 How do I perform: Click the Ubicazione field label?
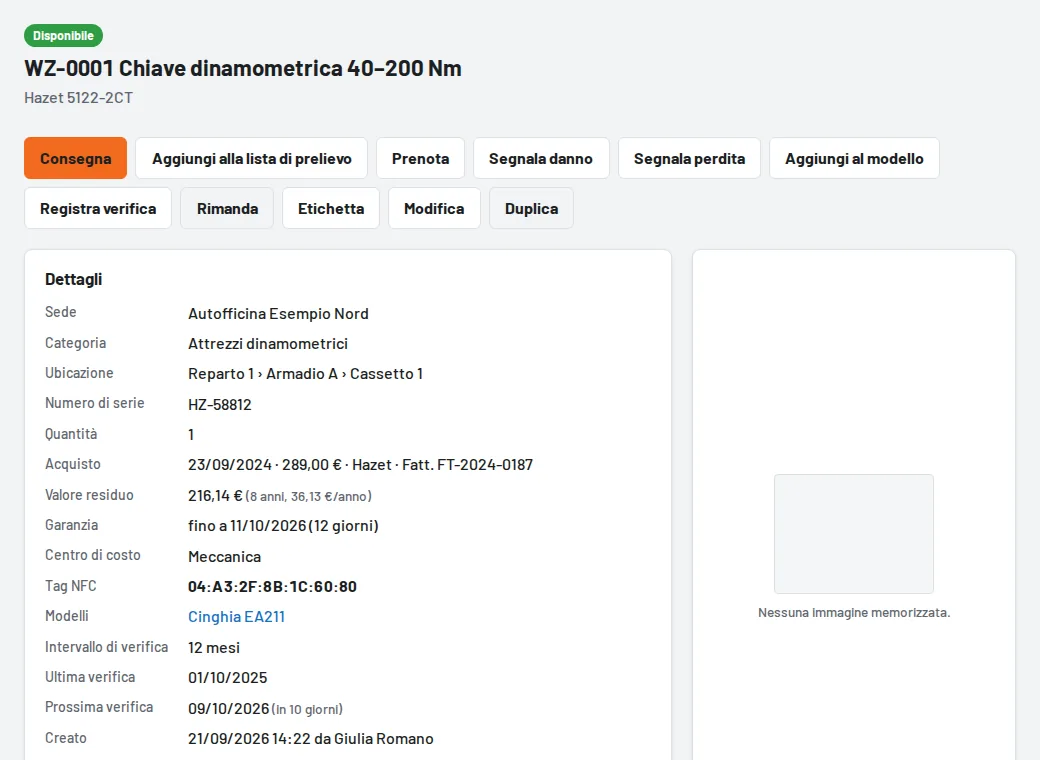click(x=79, y=373)
